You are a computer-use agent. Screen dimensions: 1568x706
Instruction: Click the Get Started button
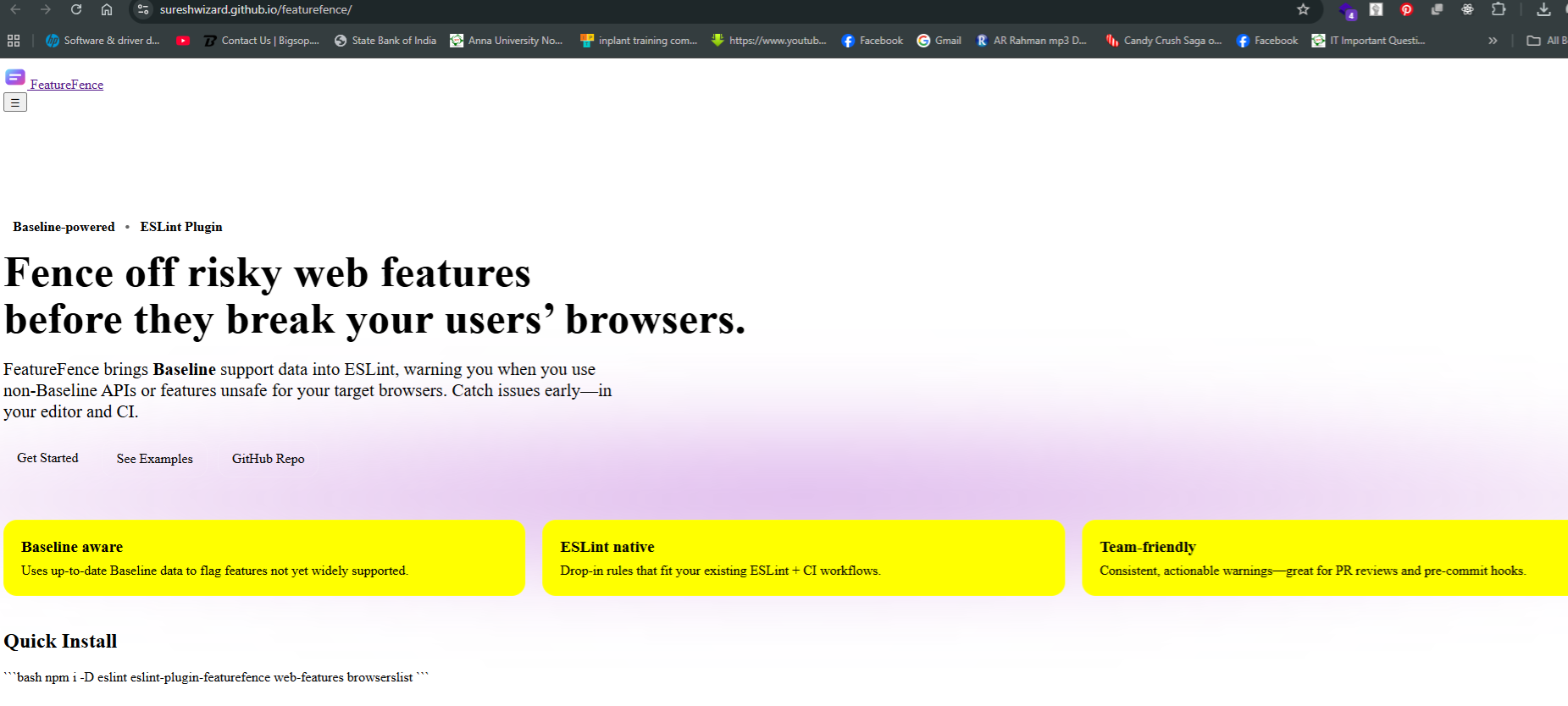pyautogui.click(x=47, y=458)
